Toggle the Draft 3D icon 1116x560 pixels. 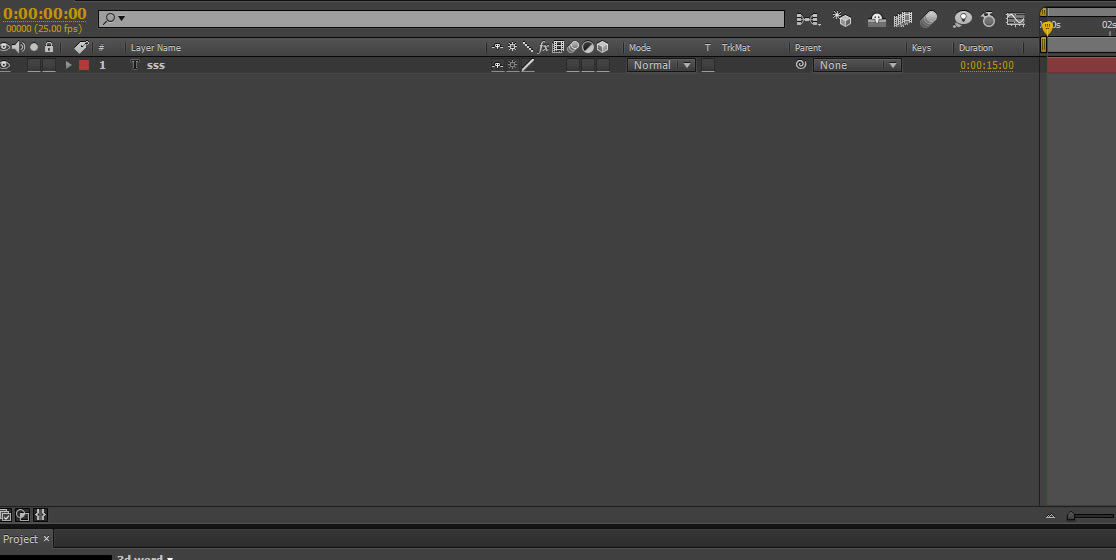coord(842,19)
